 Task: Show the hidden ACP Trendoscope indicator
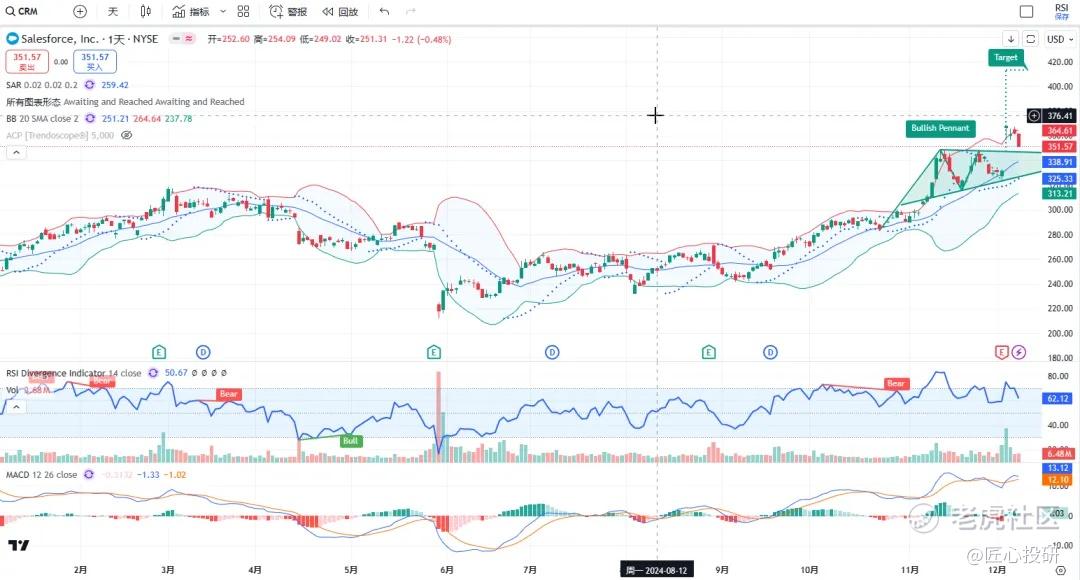[127, 135]
